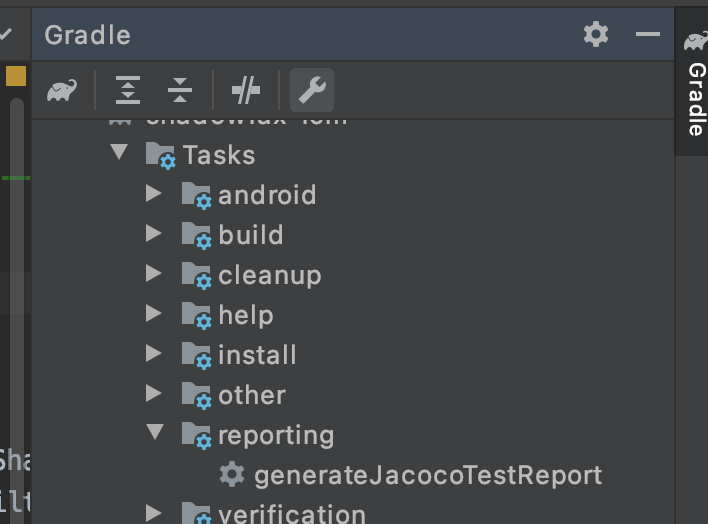Viewport: 708px width, 524px height.
Task: Click the build folder icon
Action: pyautogui.click(x=196, y=235)
